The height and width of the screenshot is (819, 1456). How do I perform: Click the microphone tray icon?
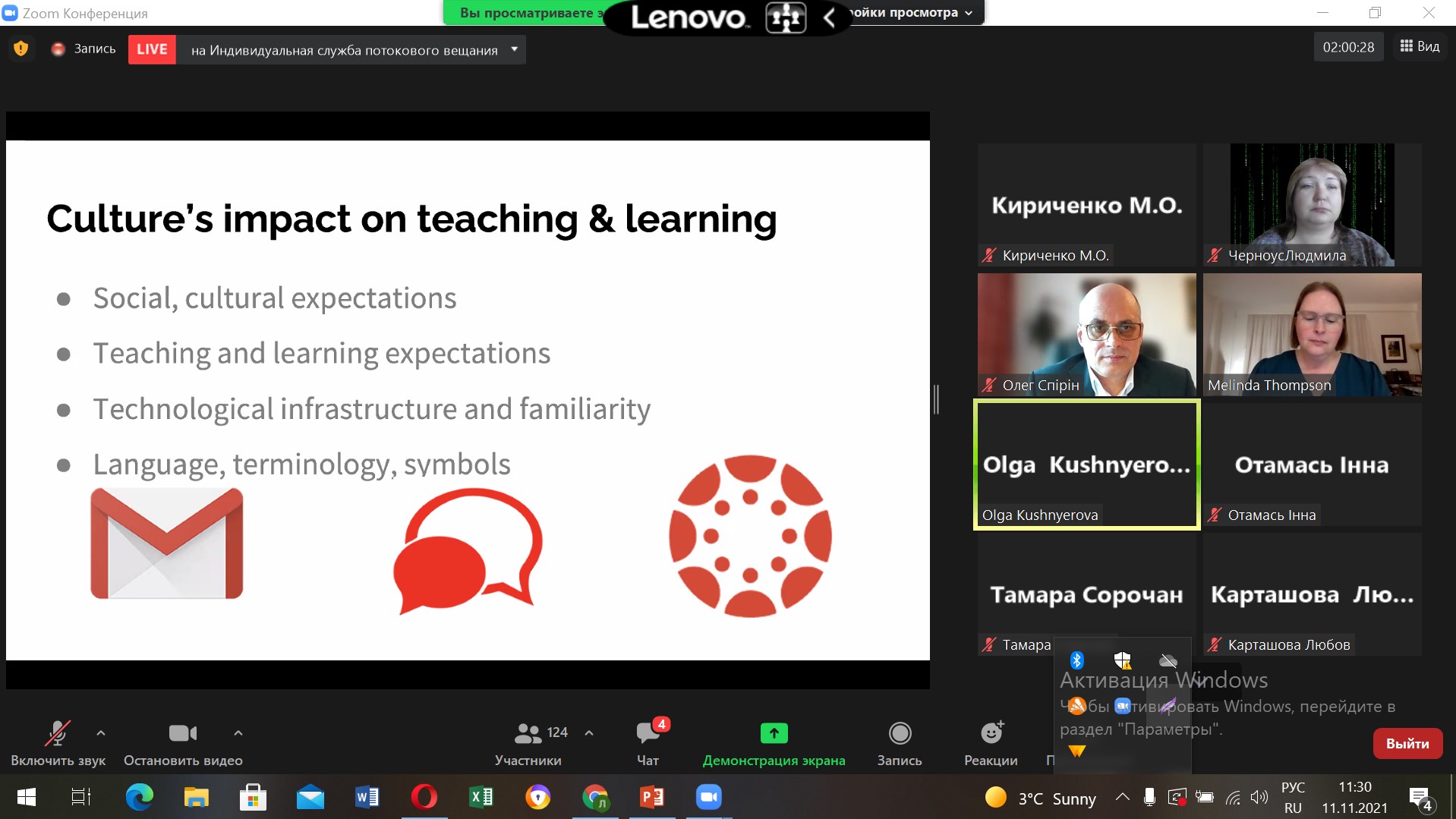click(1149, 797)
